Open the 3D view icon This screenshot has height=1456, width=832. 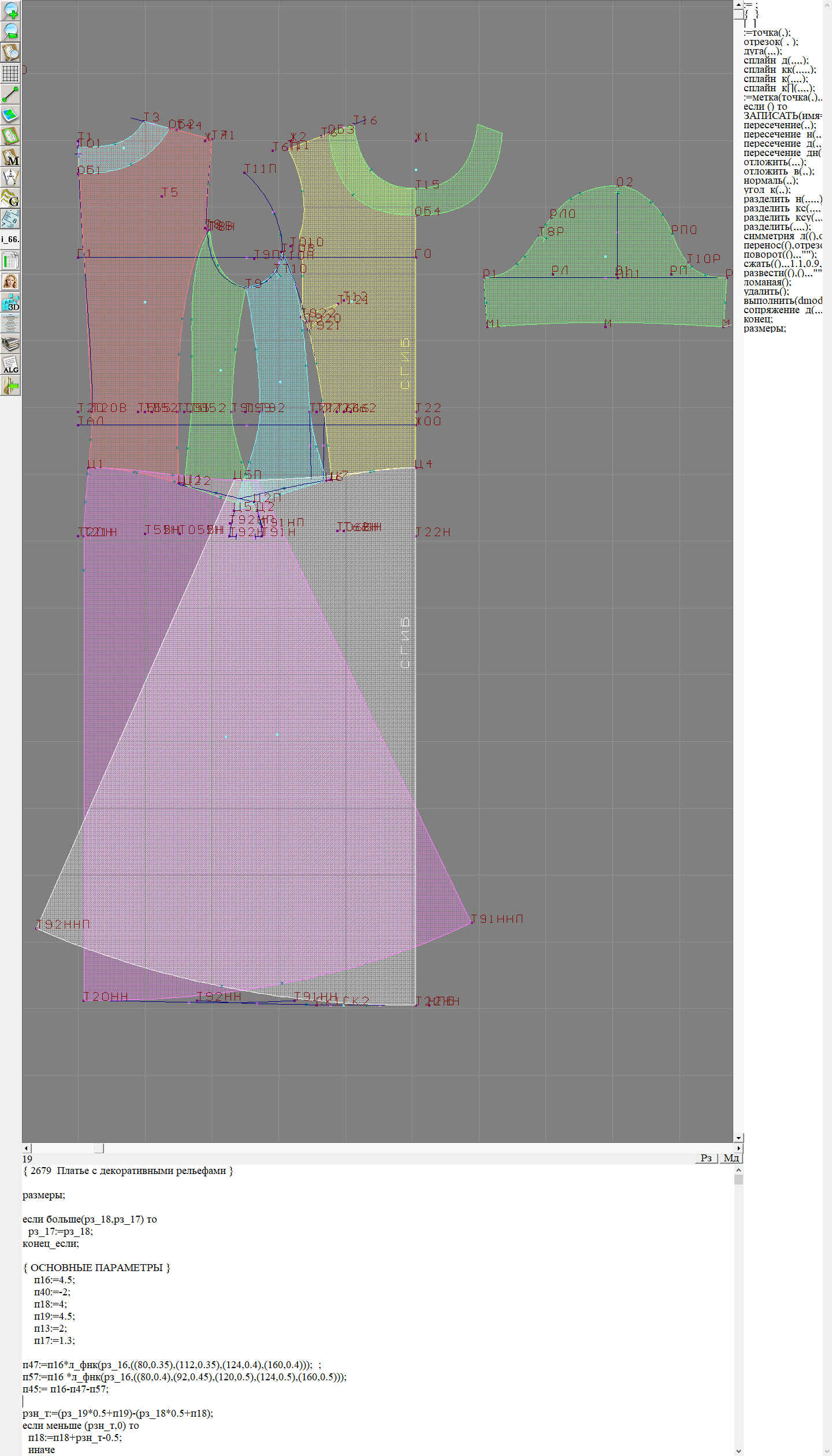(10, 302)
